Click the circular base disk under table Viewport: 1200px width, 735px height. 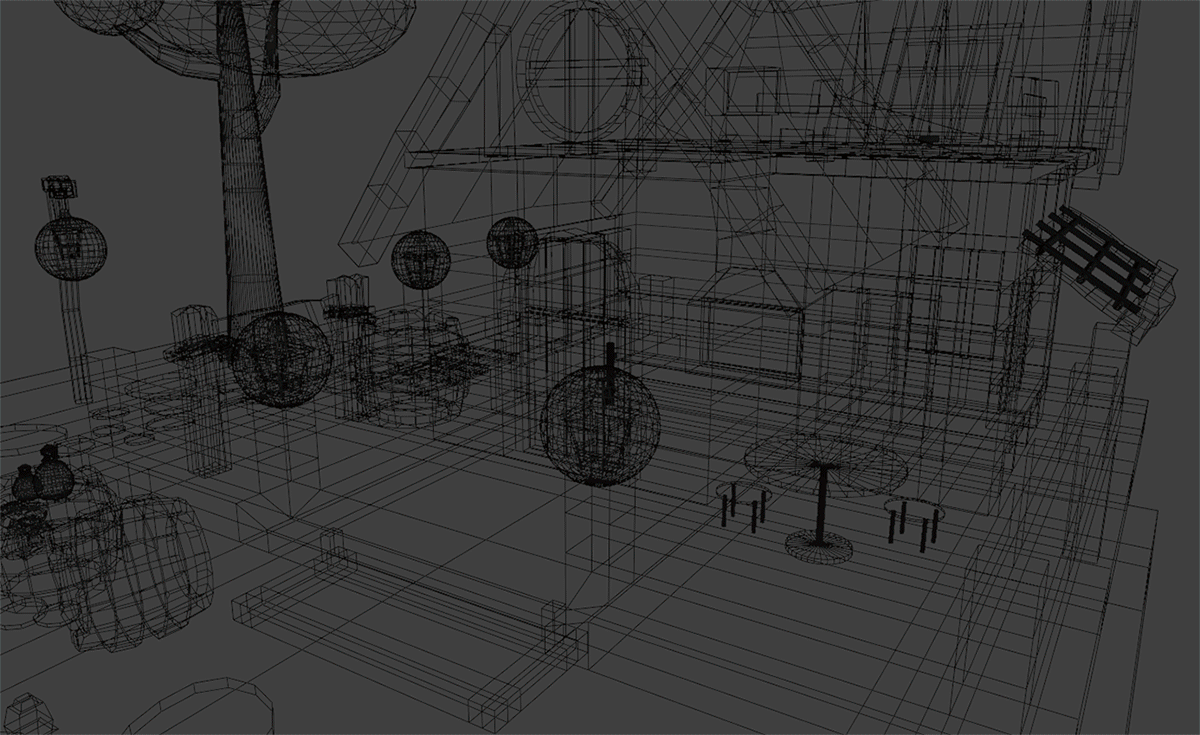click(x=820, y=544)
